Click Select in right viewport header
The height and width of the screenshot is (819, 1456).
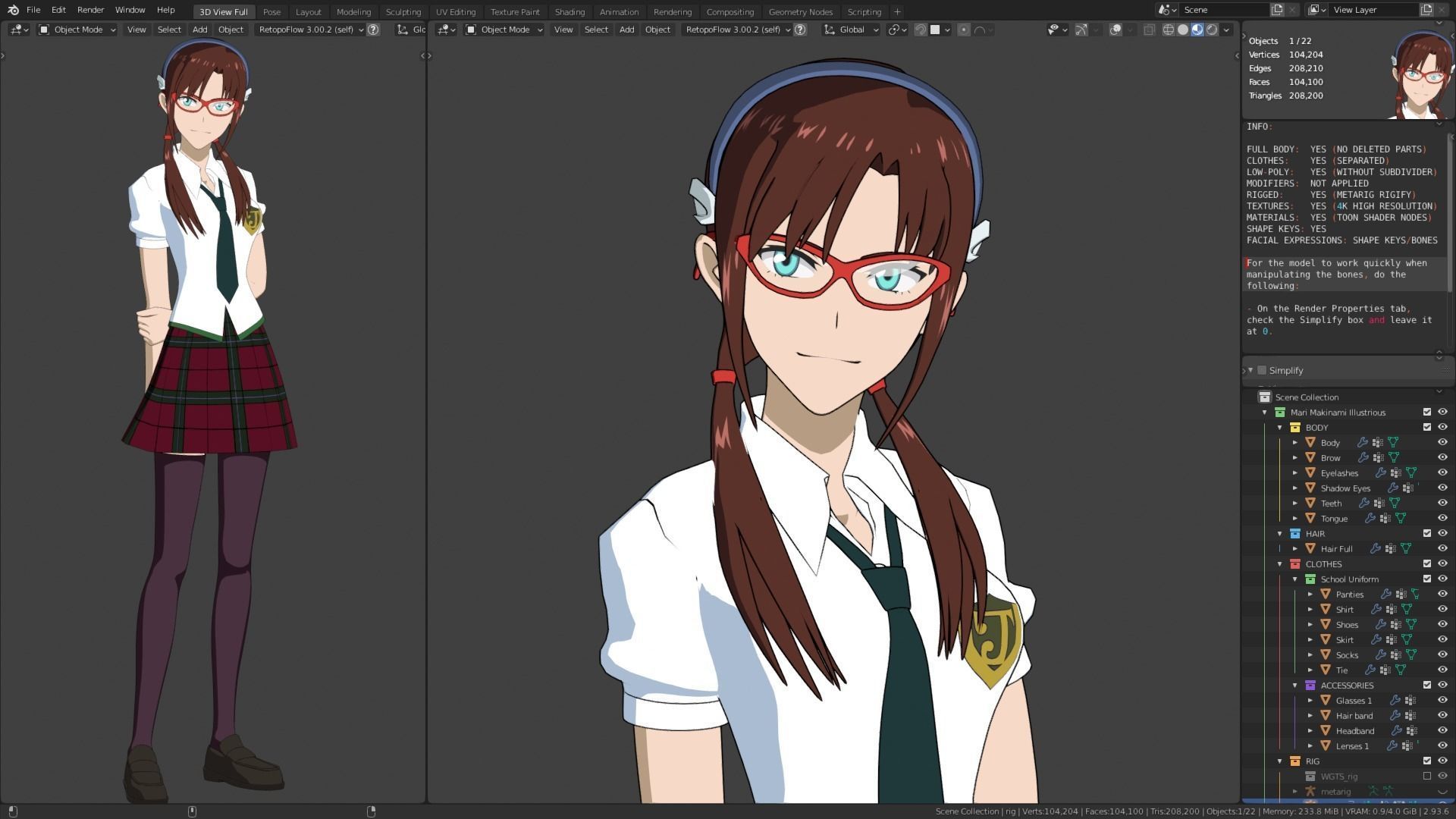[x=596, y=30]
